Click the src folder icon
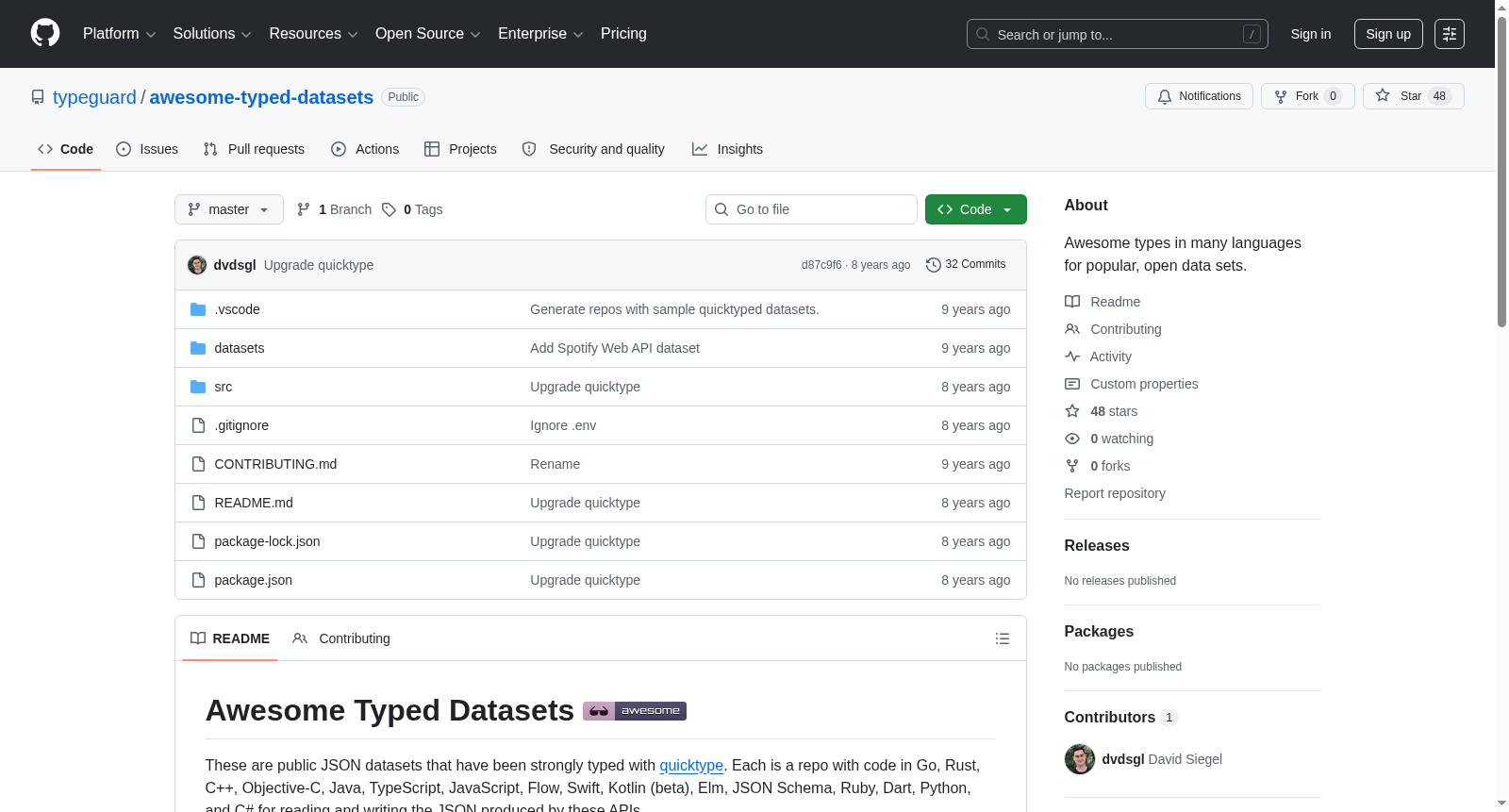 (198, 387)
